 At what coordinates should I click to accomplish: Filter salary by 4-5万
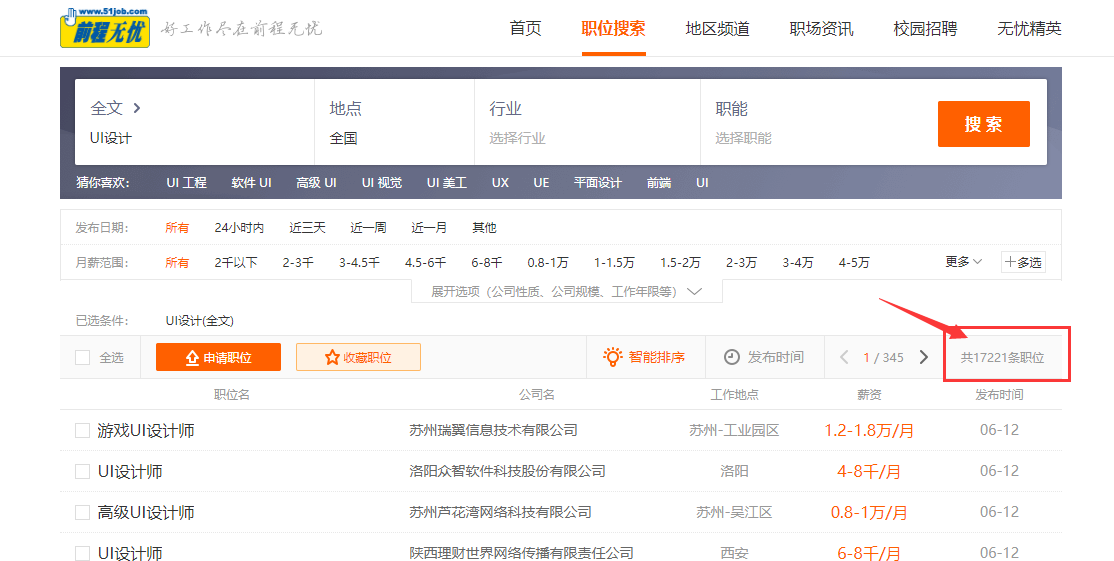tap(854, 263)
